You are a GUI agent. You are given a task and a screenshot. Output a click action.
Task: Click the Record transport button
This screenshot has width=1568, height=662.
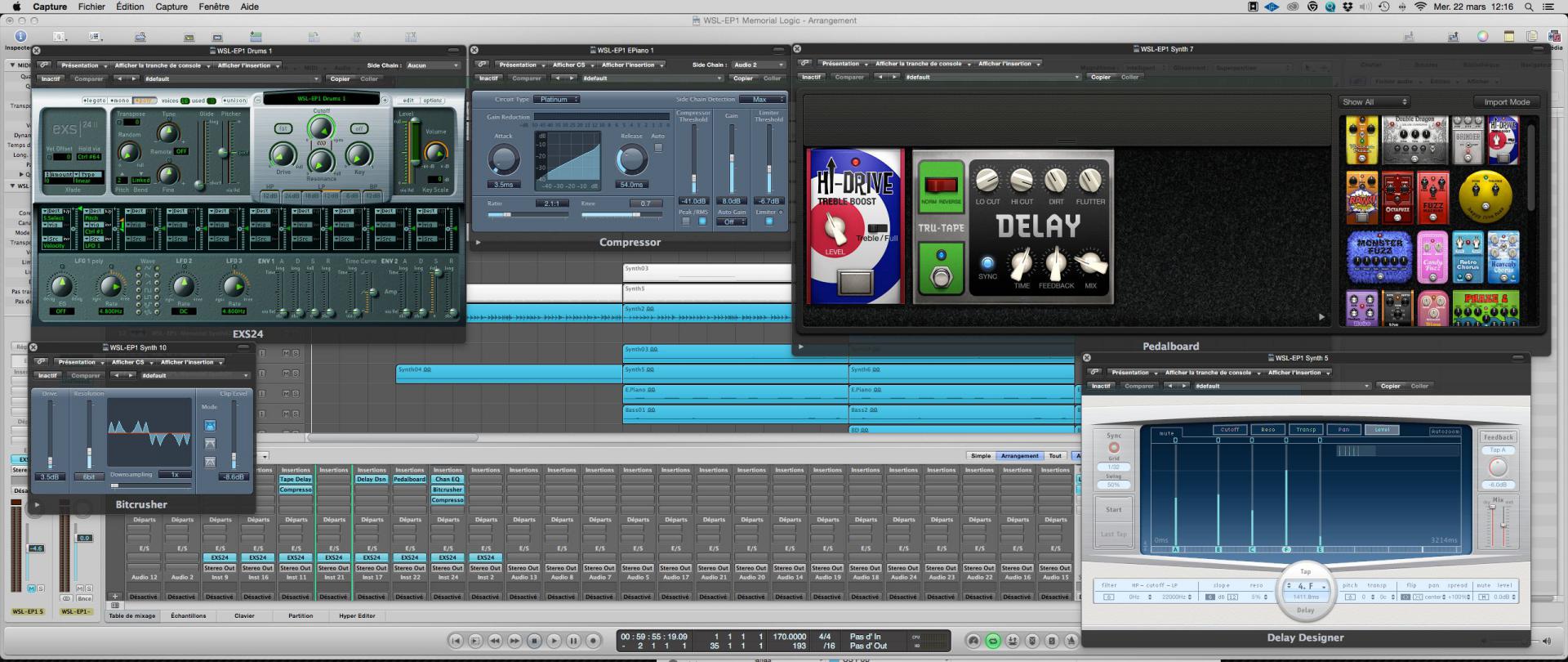(x=594, y=641)
